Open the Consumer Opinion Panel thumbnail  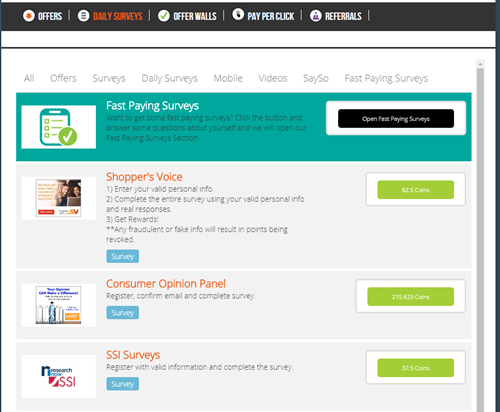pos(58,305)
